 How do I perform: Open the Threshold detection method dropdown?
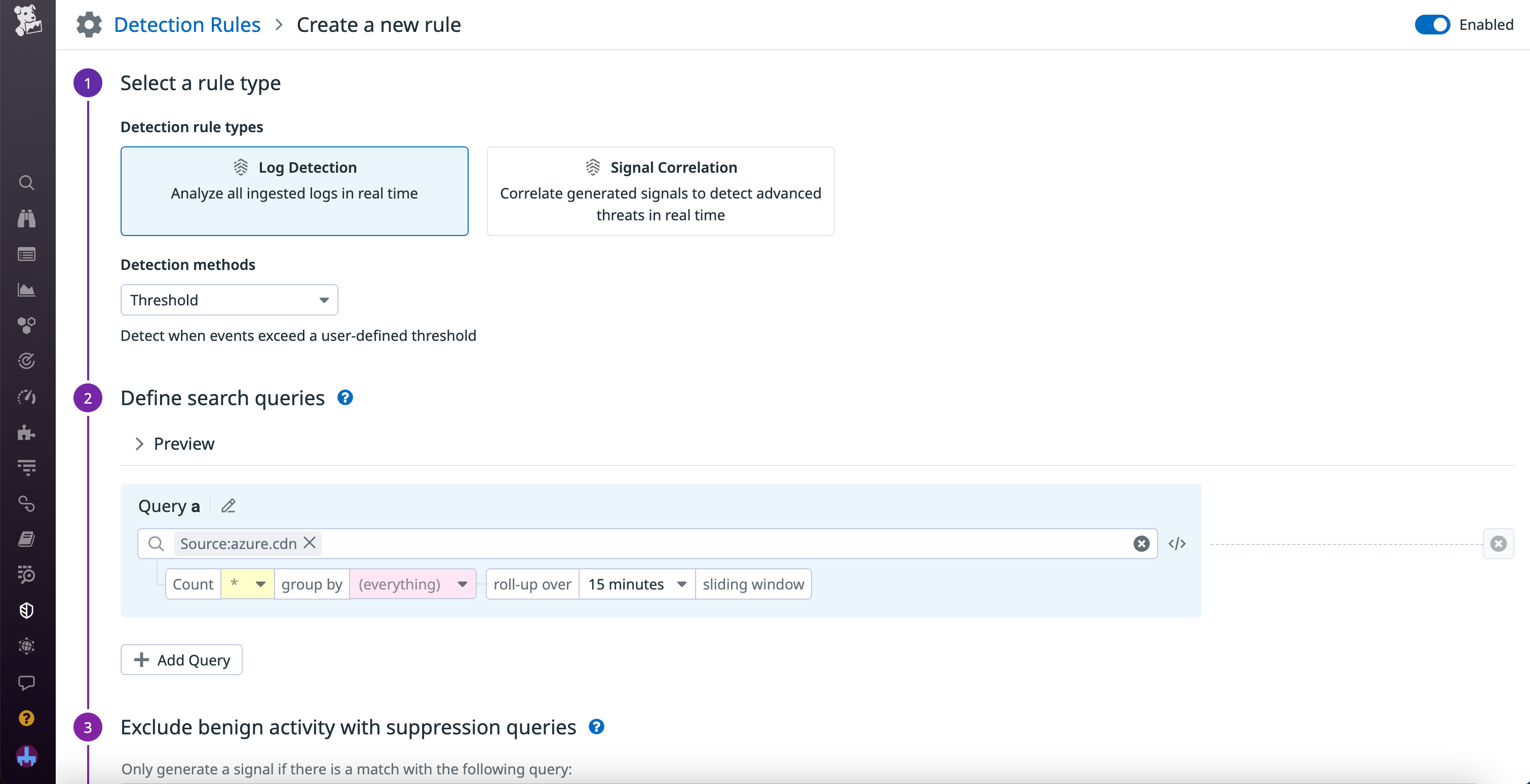[228, 300]
